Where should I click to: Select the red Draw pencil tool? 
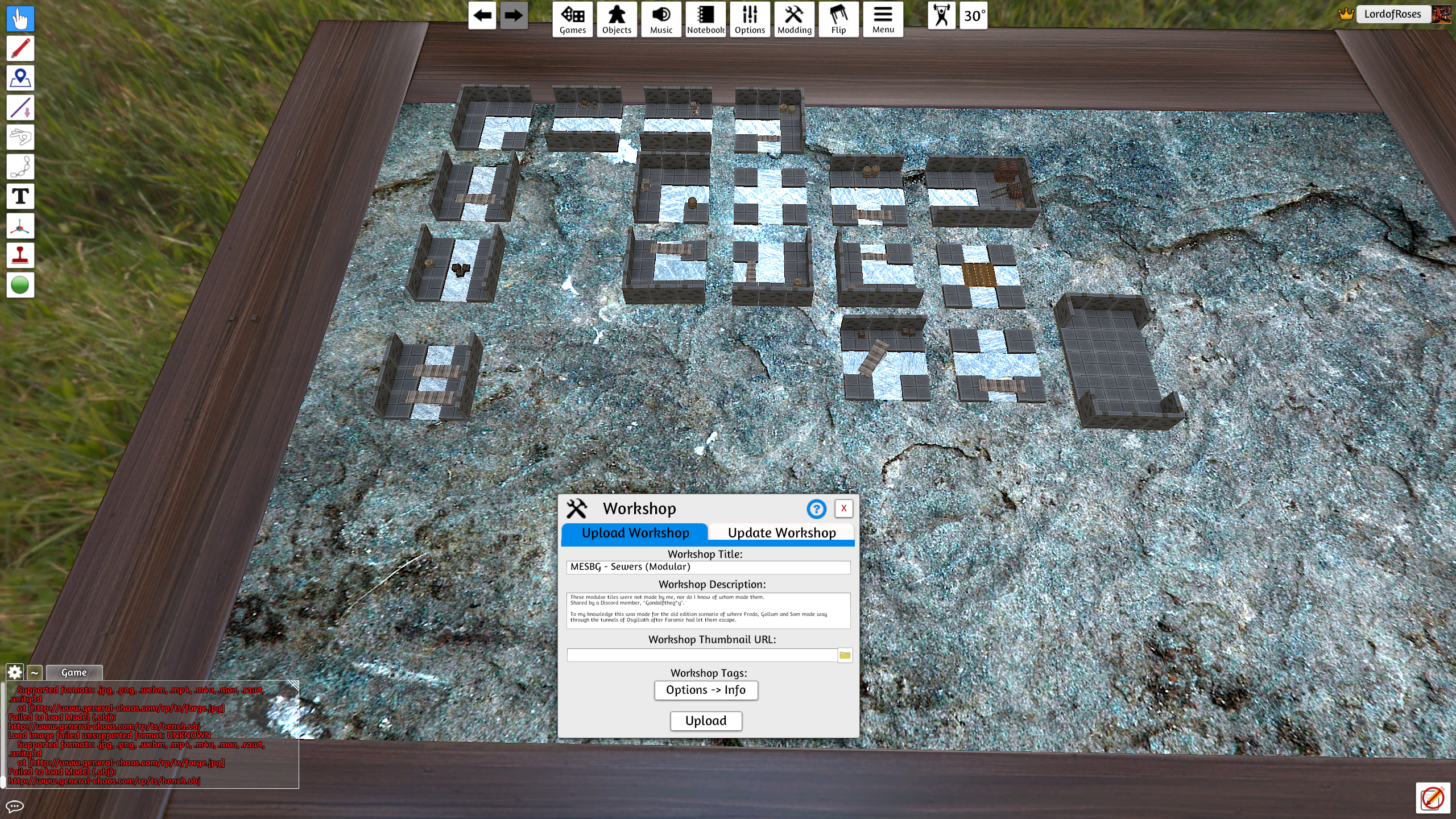[x=20, y=49]
